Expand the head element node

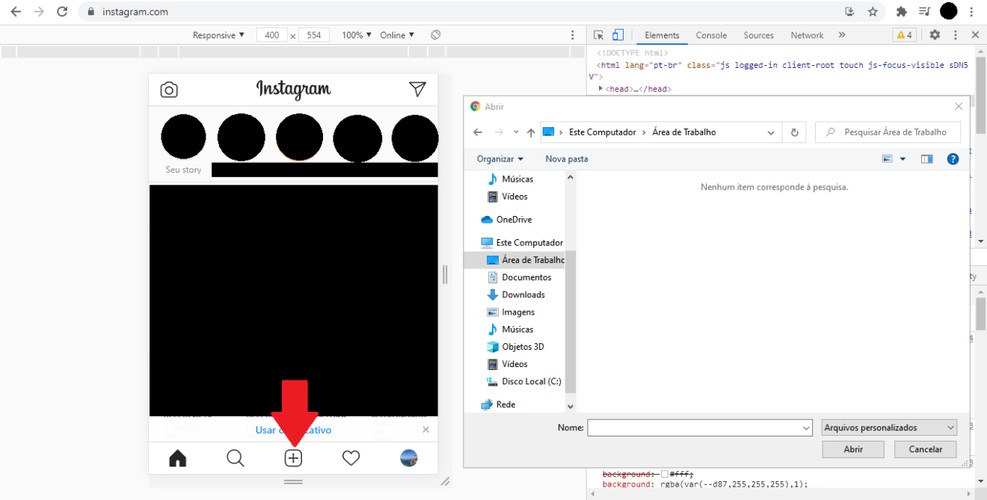pyautogui.click(x=601, y=89)
